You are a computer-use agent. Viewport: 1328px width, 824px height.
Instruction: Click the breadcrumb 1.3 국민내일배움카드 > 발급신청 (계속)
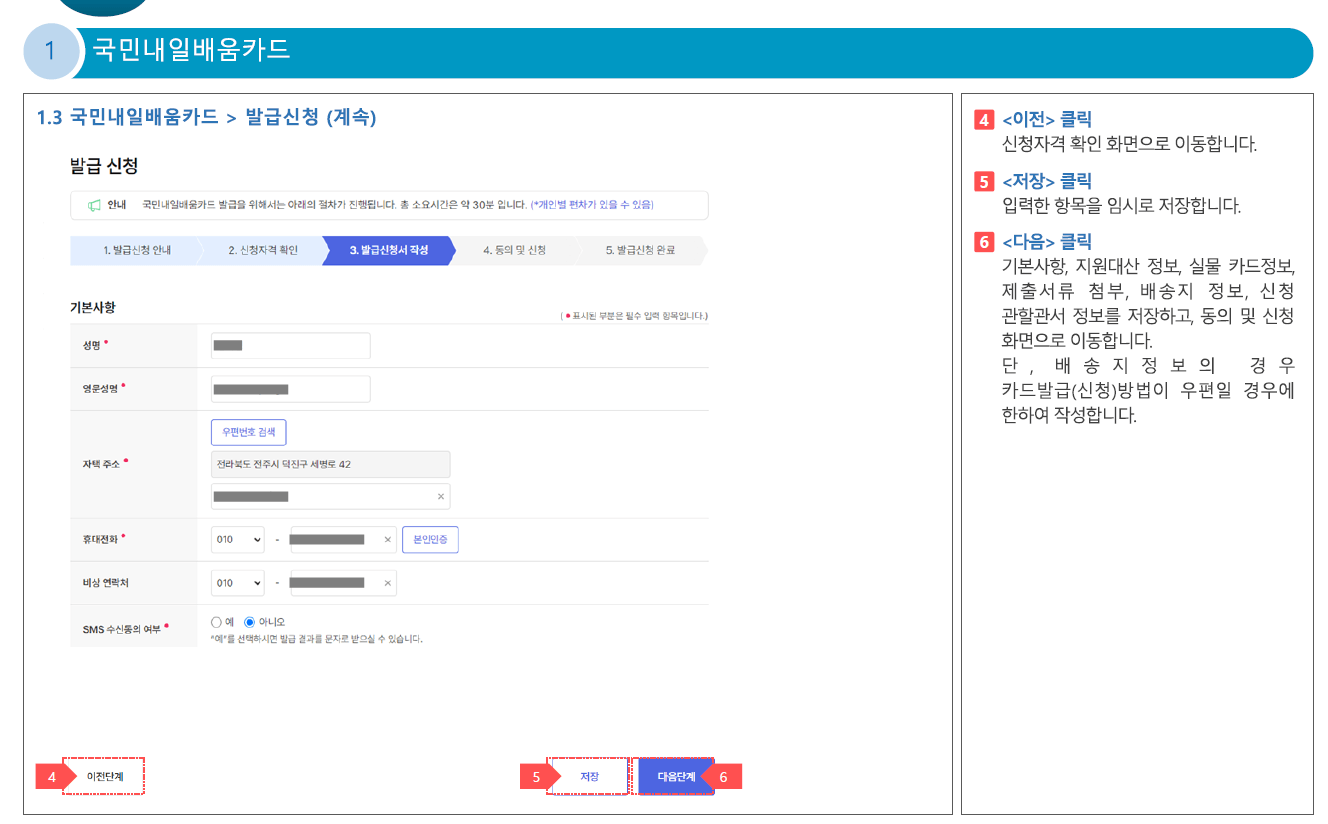[207, 117]
